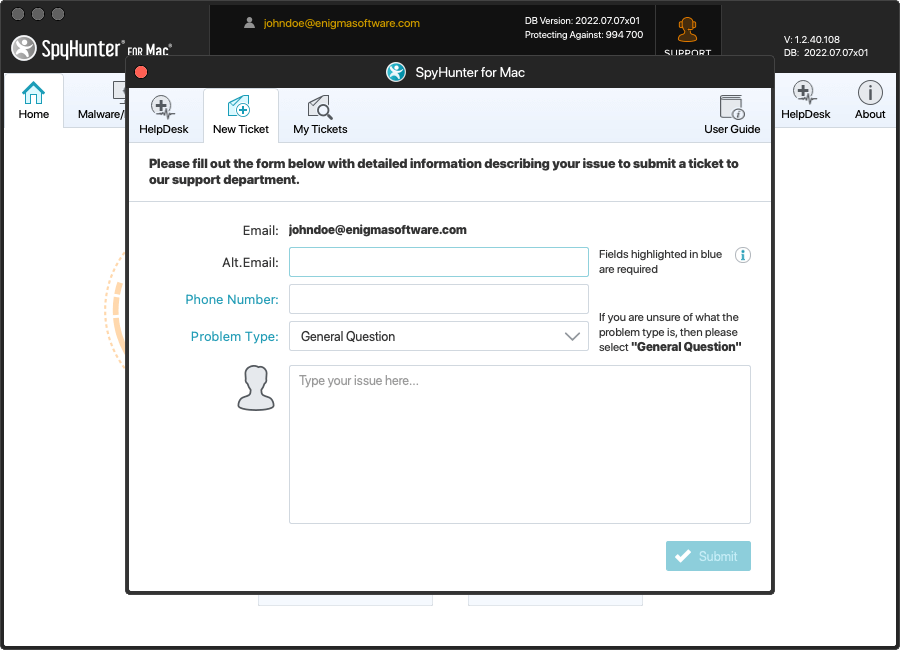Image resolution: width=900 pixels, height=650 pixels.
Task: Click the required fields info icon
Action: [x=743, y=255]
